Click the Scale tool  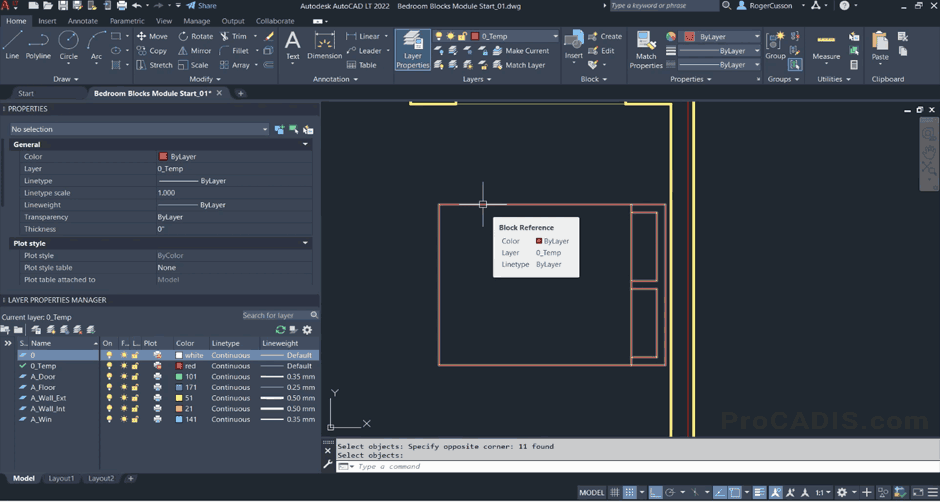click(x=194, y=65)
